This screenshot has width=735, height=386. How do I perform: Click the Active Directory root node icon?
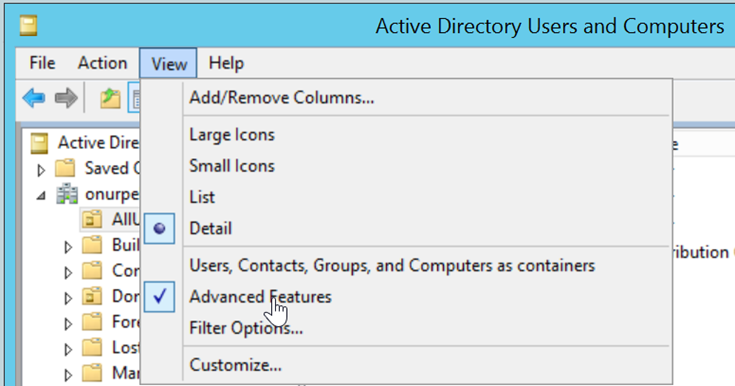[x=39, y=143]
